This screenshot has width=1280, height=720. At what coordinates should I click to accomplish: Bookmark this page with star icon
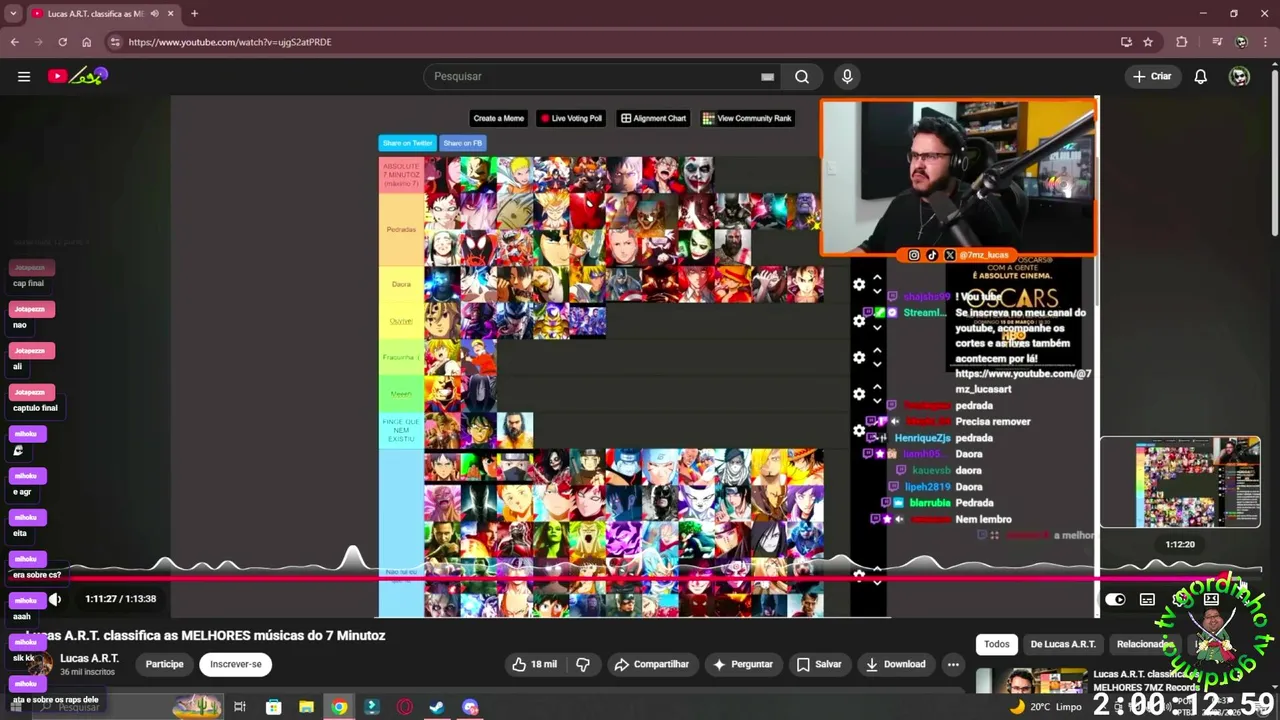click(1148, 42)
